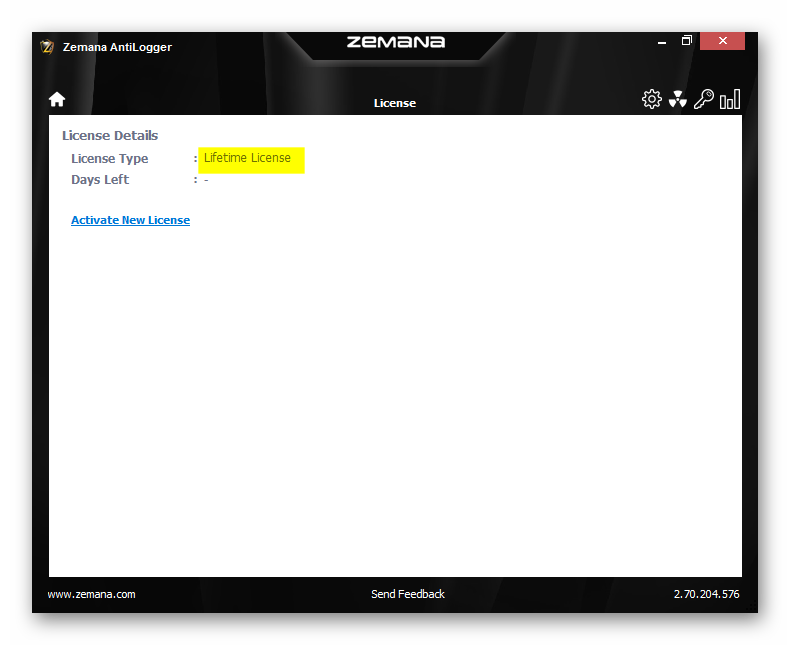Click the Zemana AntiLogger app logo icon

(x=47, y=47)
